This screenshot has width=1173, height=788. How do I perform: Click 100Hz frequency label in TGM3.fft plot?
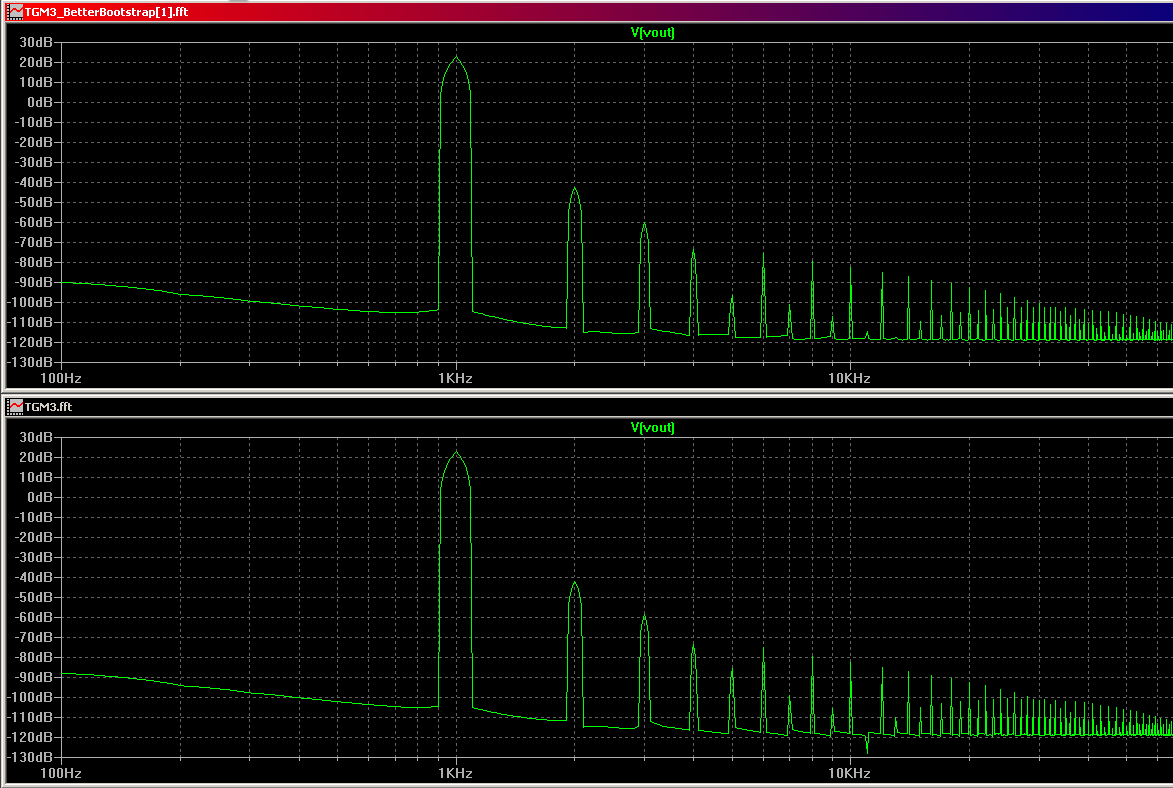pyautogui.click(x=61, y=773)
